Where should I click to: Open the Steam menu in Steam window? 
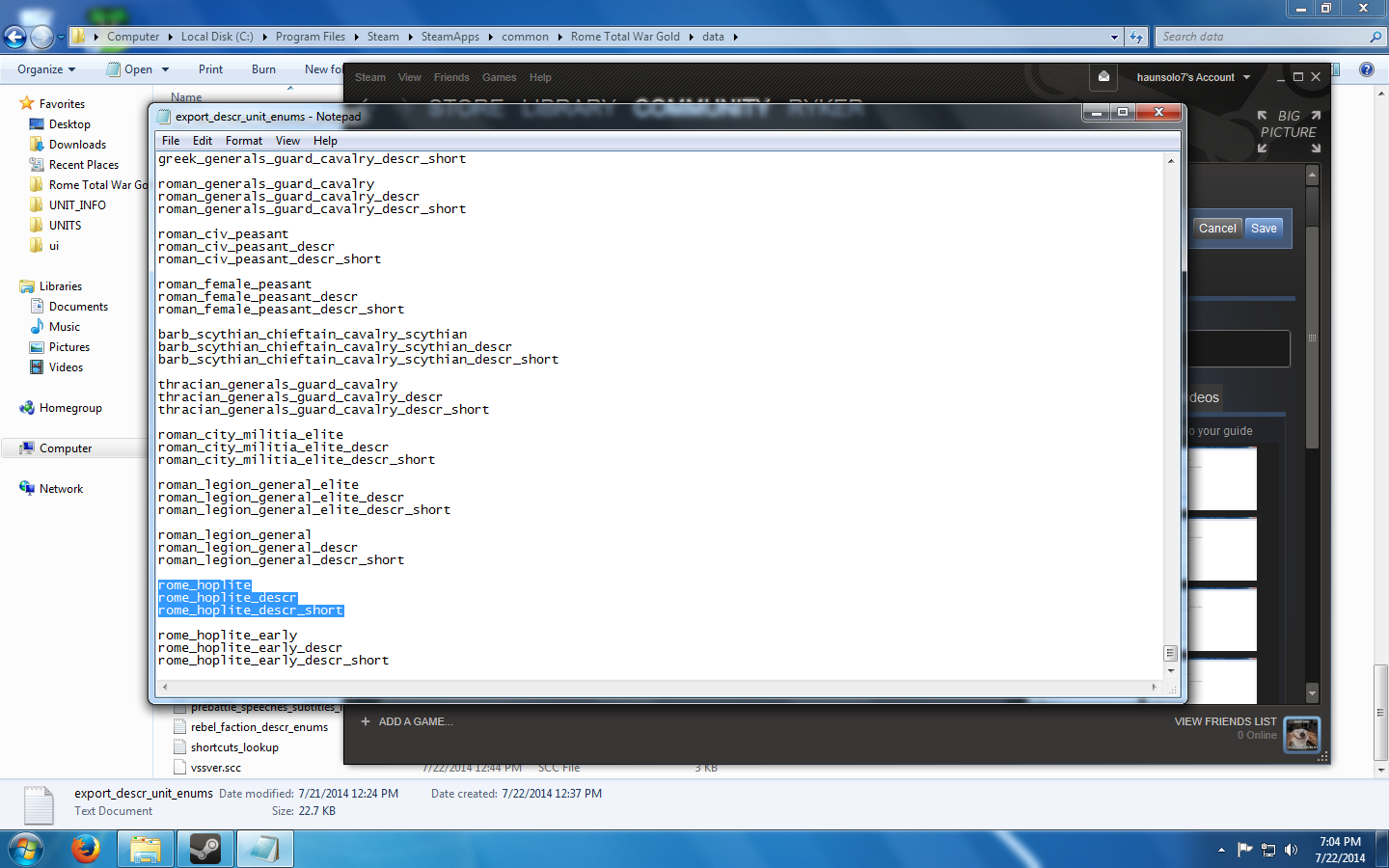370,77
